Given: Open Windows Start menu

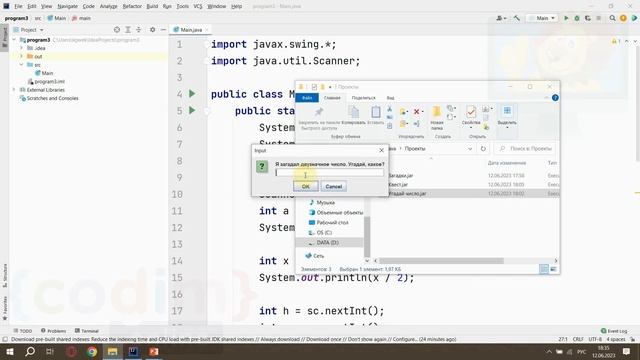Looking at the screenshot, I should [9, 351].
